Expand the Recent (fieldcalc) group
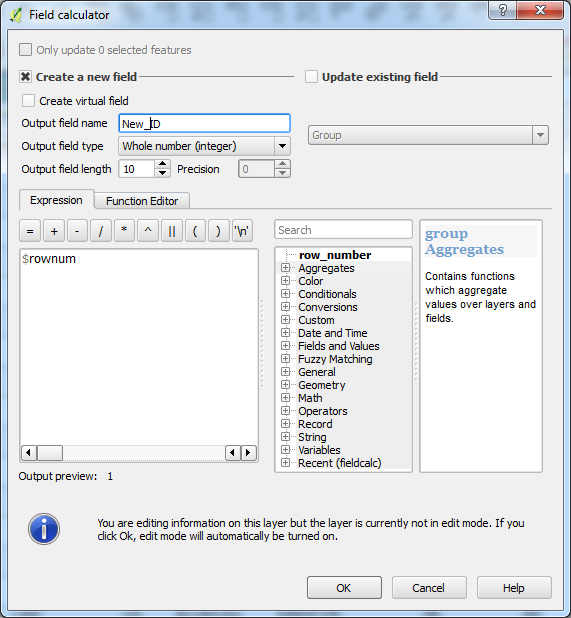This screenshot has width=571, height=618. (285, 463)
